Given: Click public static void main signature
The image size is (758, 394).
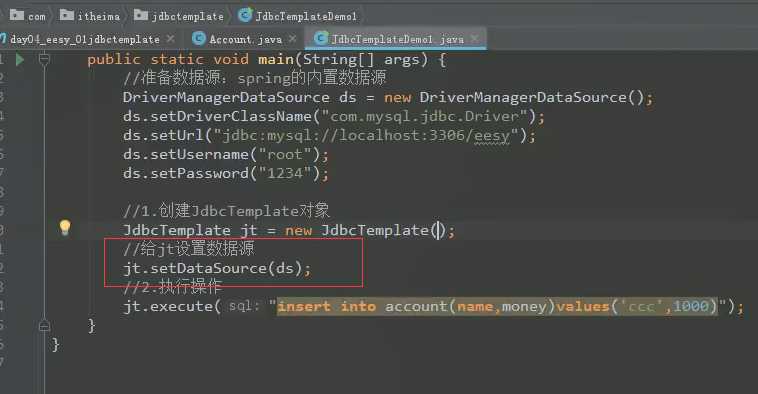Looking at the screenshot, I should tap(266, 59).
